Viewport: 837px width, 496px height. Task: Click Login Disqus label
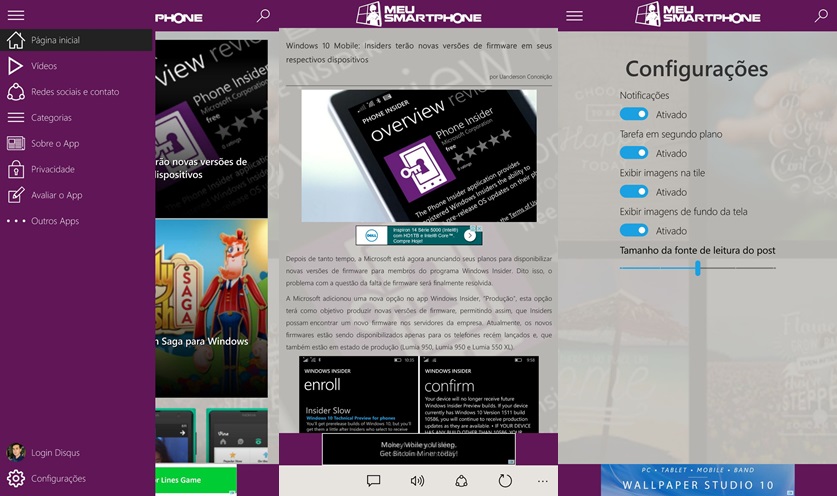[56, 452]
